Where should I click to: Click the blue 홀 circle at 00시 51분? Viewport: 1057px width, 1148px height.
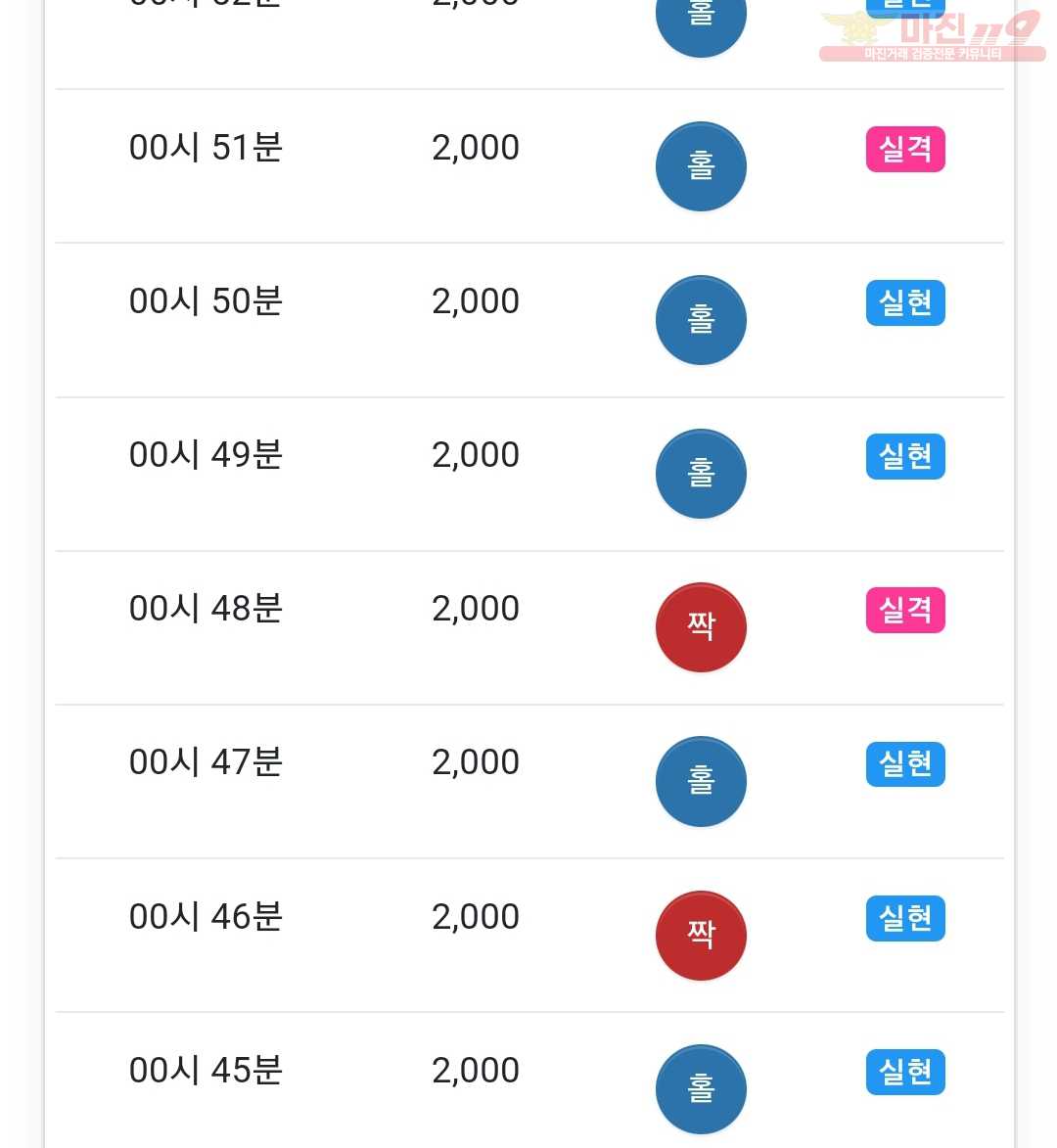pos(701,166)
